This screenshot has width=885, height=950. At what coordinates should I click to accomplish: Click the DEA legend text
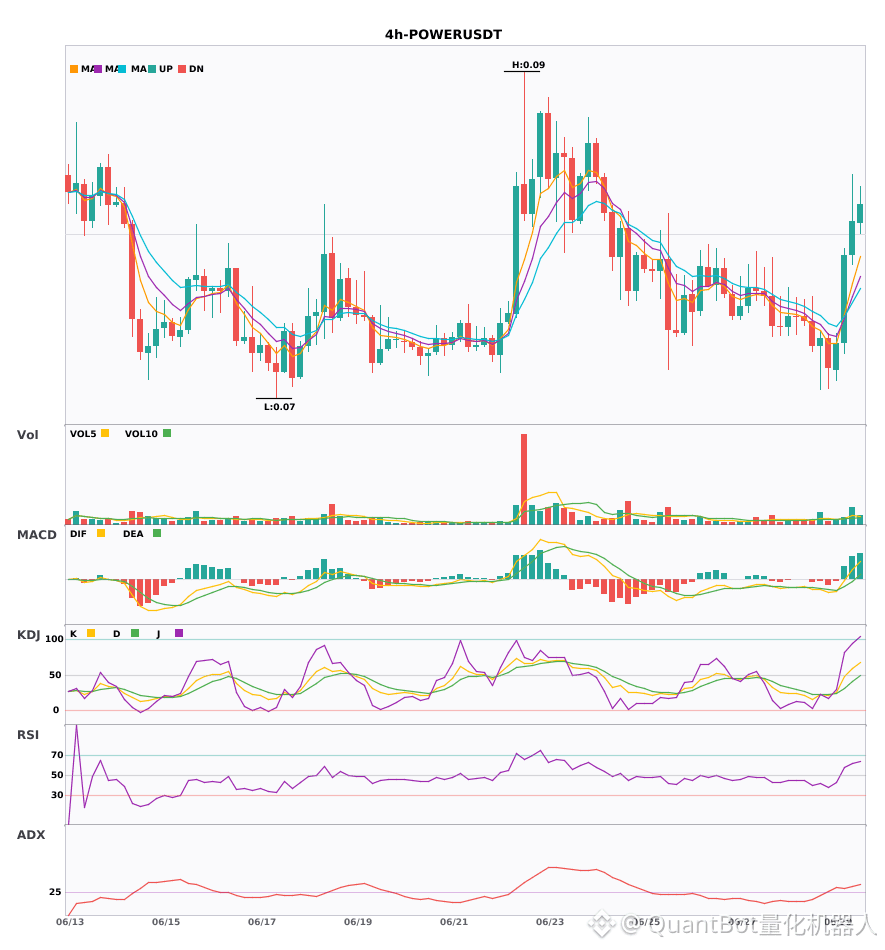coord(133,534)
